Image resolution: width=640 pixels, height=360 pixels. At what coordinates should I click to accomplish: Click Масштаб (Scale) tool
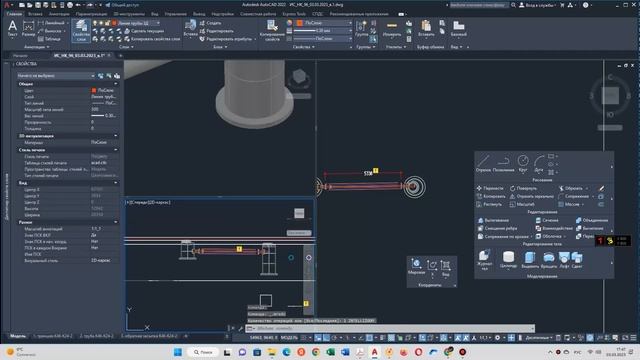[x=522, y=204]
